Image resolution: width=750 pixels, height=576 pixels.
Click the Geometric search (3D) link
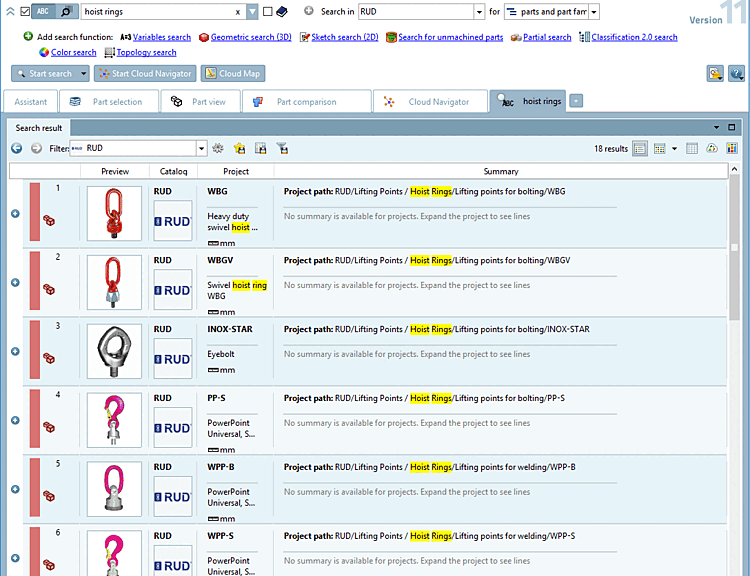coord(251,37)
